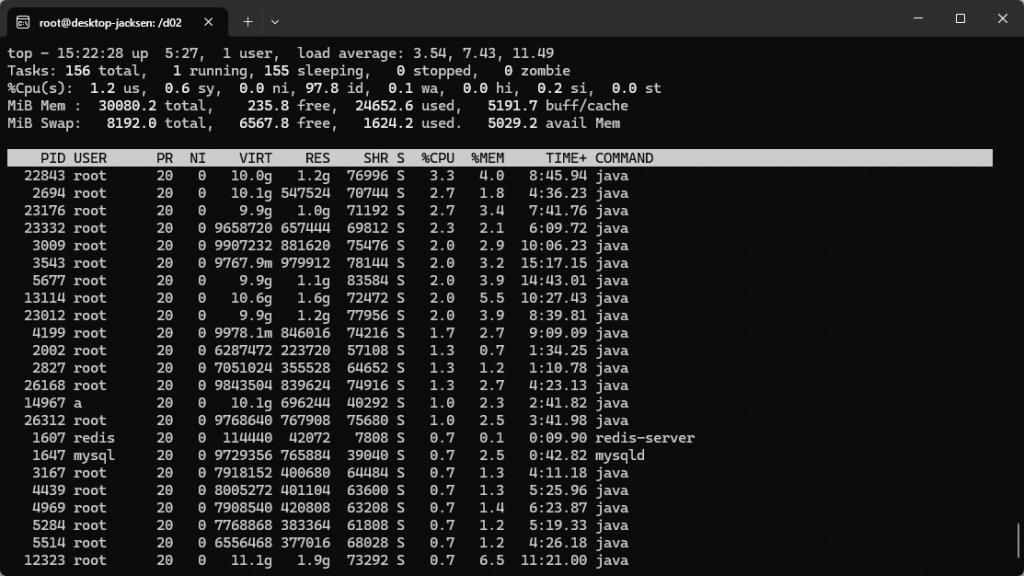The width and height of the screenshot is (1024, 576).
Task: Click the %MEM column header
Action: [x=488, y=158]
